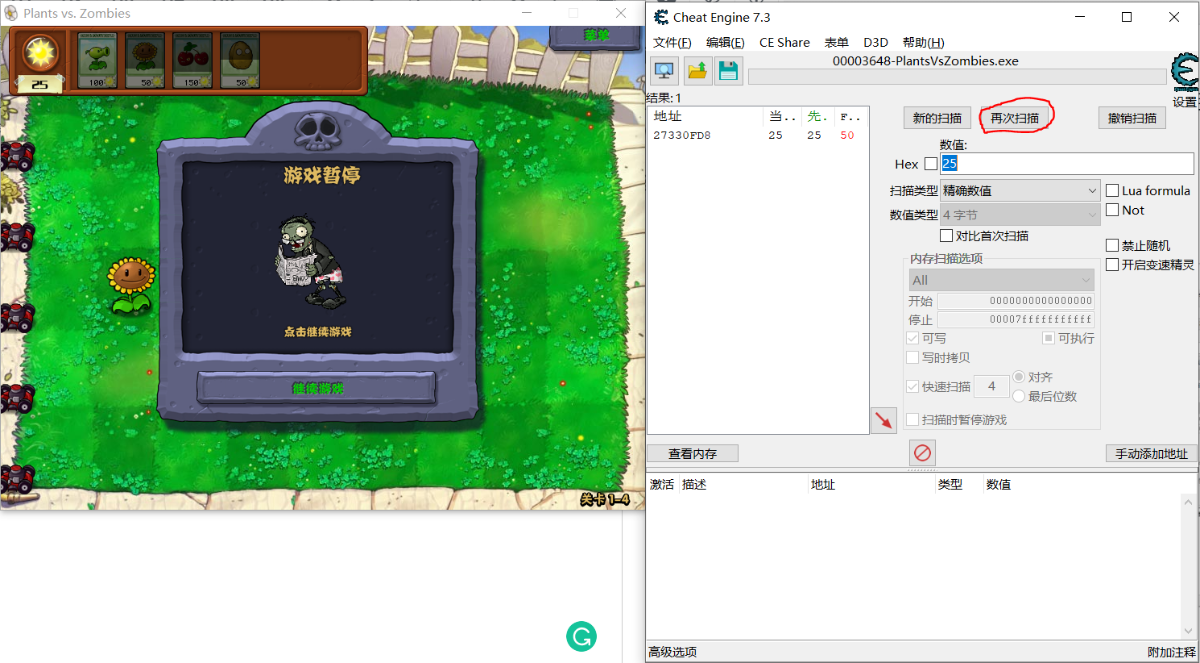Screen dimensions: 1200x663
Task: Select address row 27330FD8
Action: click(x=758, y=135)
